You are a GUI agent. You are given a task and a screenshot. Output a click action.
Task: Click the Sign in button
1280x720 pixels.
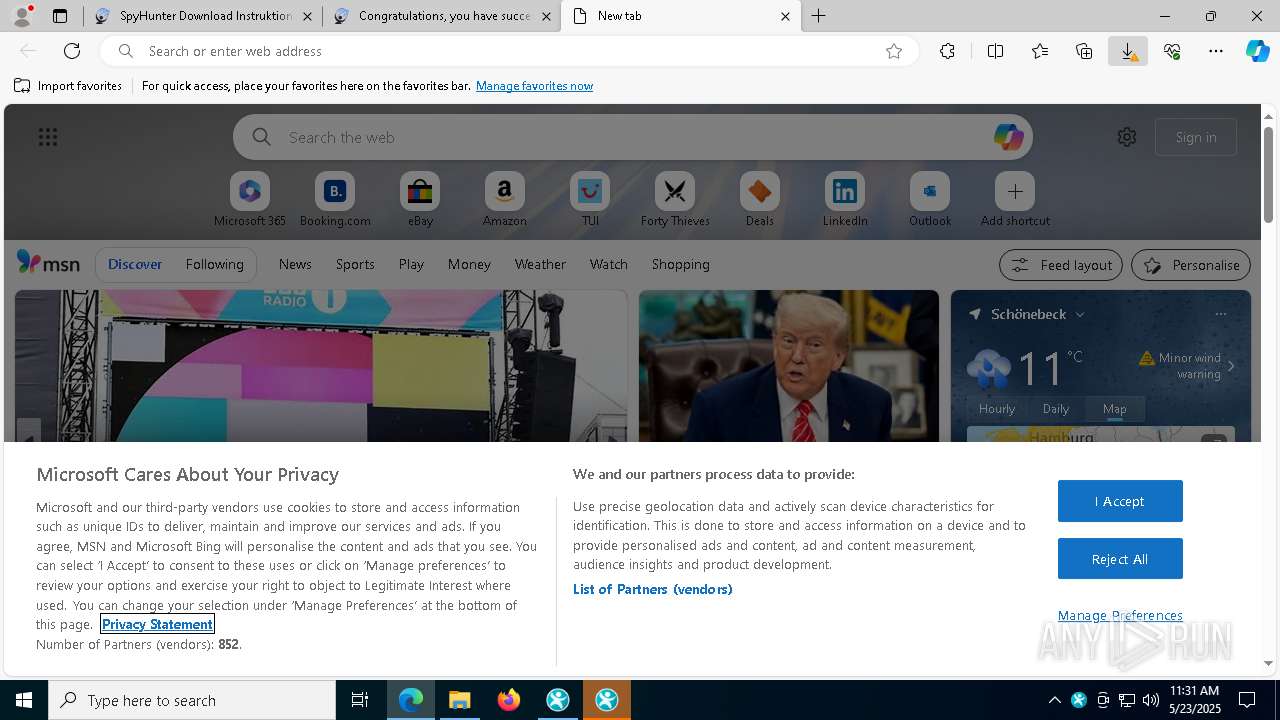pos(1196,137)
